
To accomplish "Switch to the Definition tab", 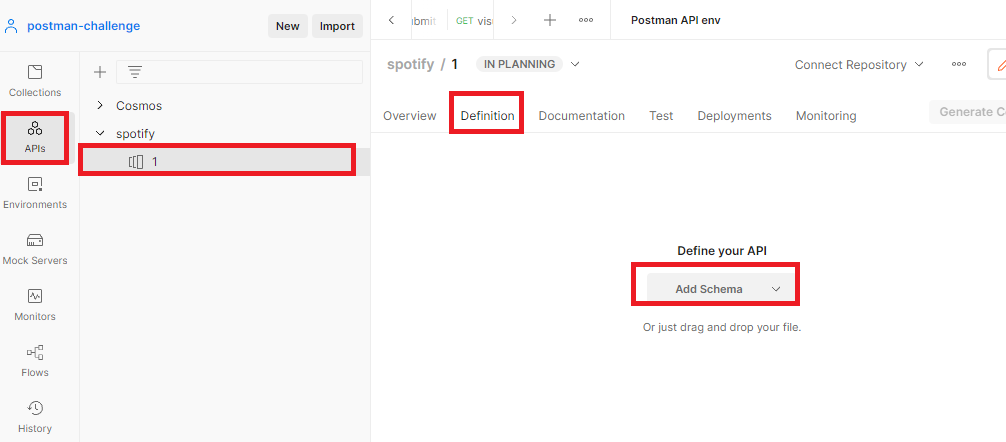I will point(488,116).
